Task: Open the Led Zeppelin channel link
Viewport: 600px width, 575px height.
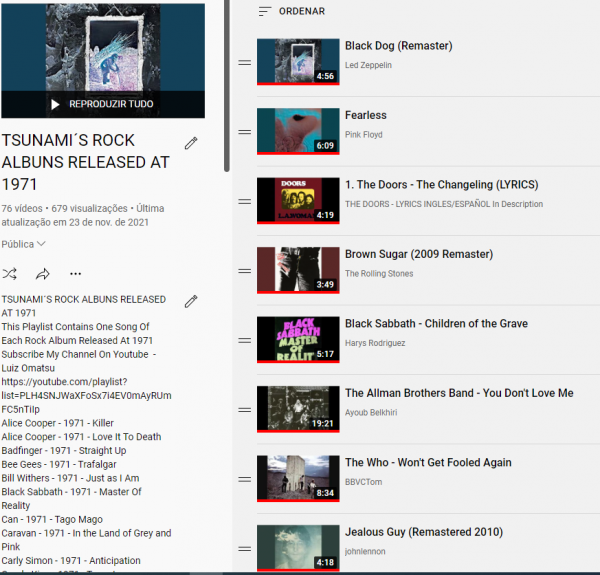Action: tap(368, 65)
